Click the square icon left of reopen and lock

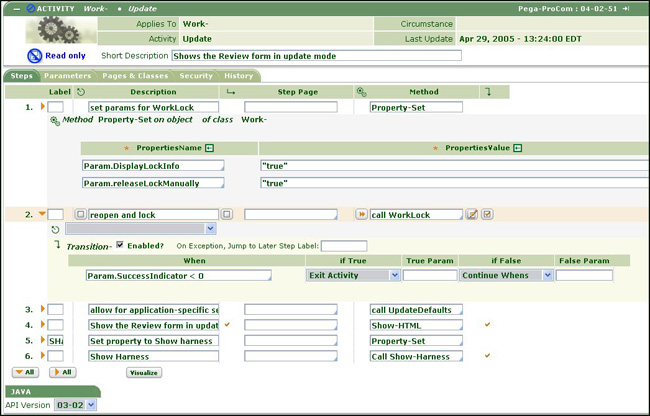click(80, 214)
